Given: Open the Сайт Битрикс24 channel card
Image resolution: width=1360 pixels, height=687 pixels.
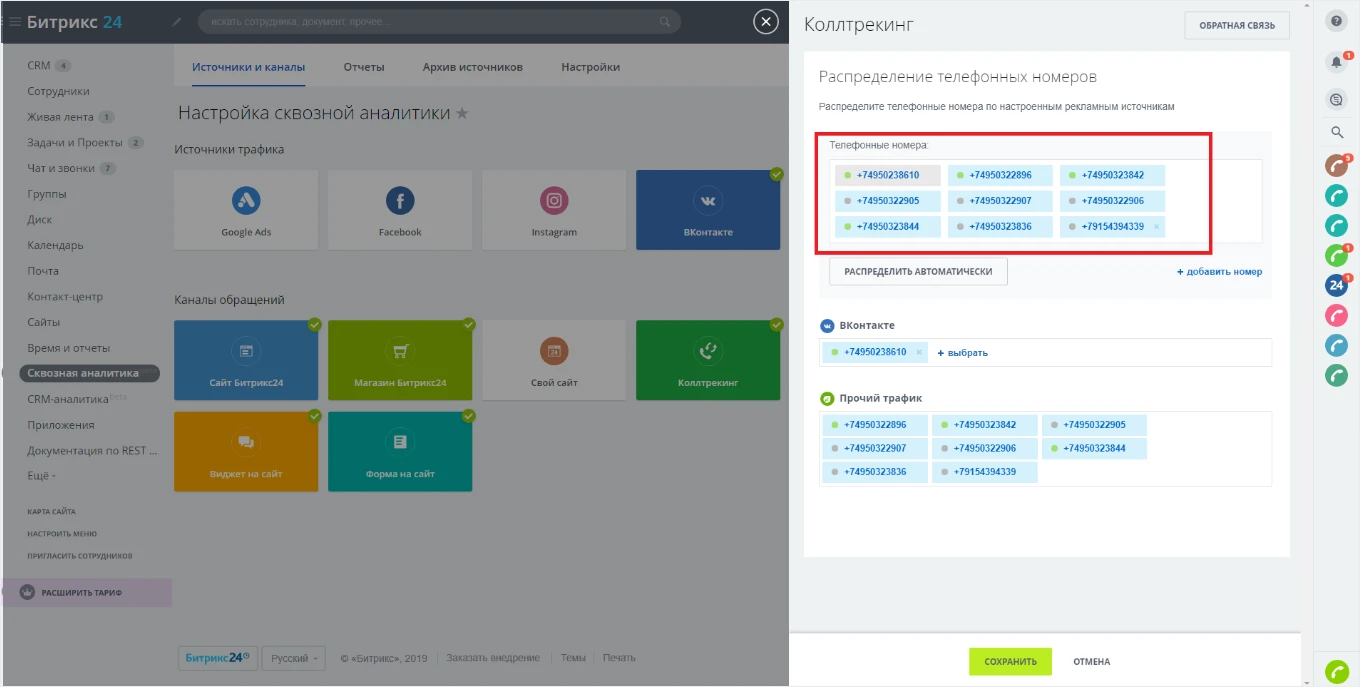Looking at the screenshot, I should pyautogui.click(x=246, y=360).
